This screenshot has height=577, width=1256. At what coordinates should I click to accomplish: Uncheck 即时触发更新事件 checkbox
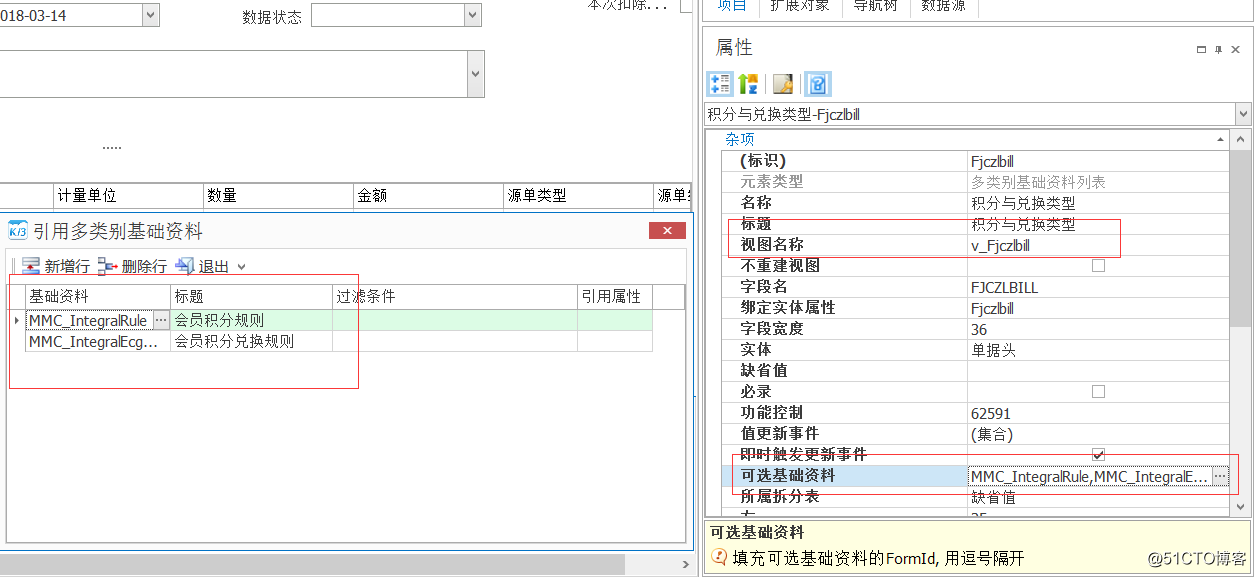point(1098,455)
